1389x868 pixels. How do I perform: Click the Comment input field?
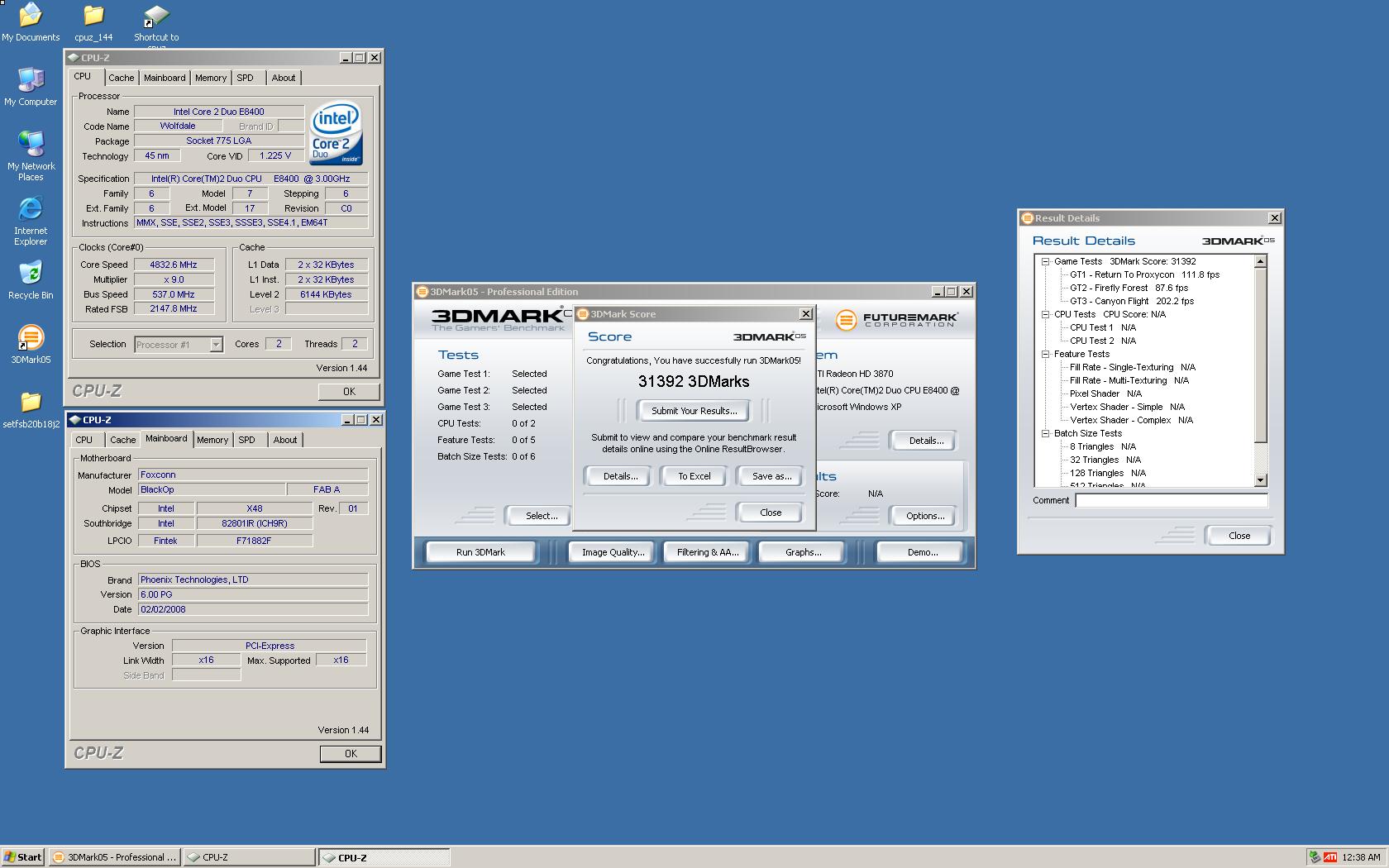pos(1171,500)
